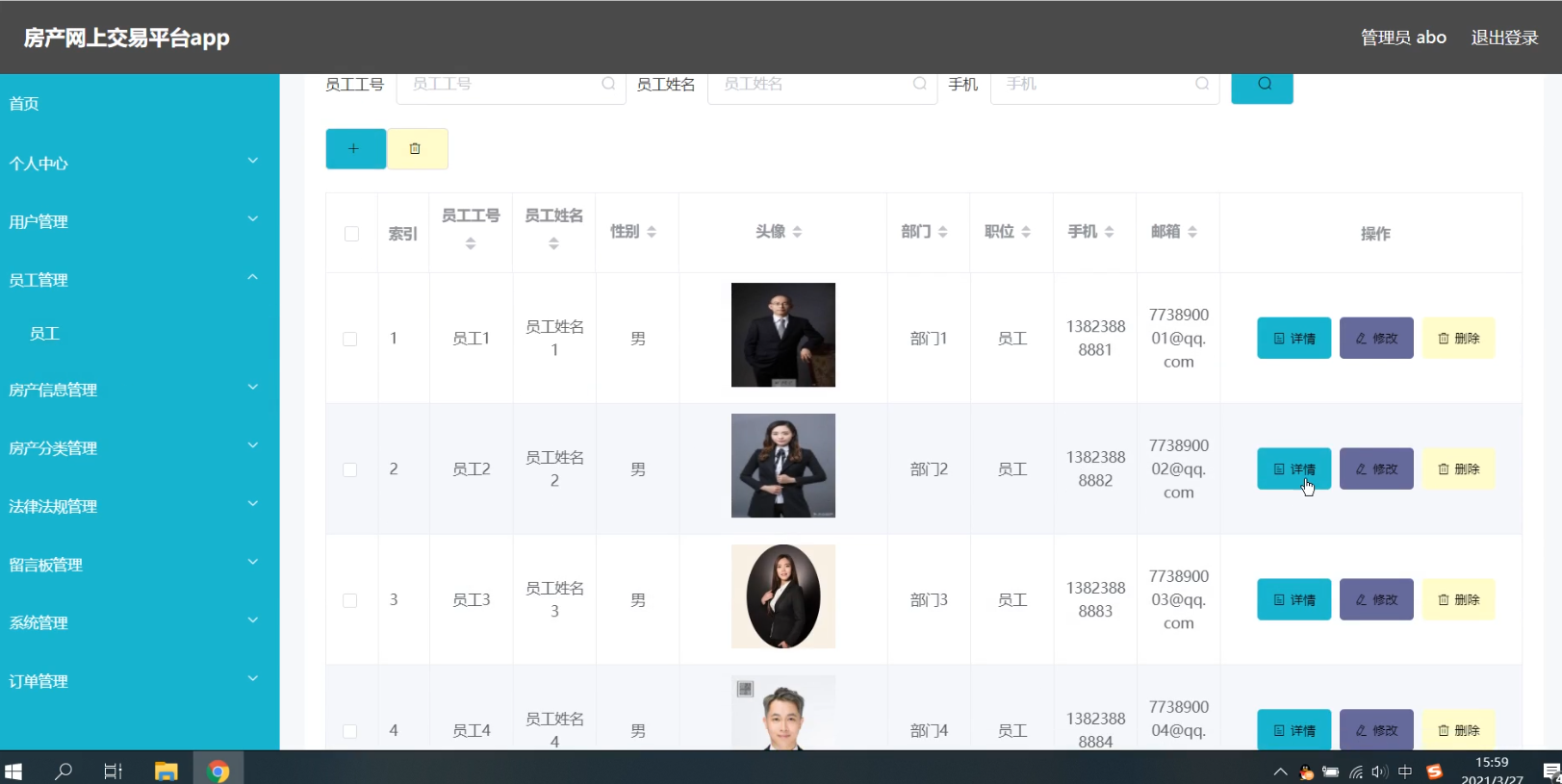Sort by 部门 column arrows
The width and height of the screenshot is (1562, 784).
[943, 232]
